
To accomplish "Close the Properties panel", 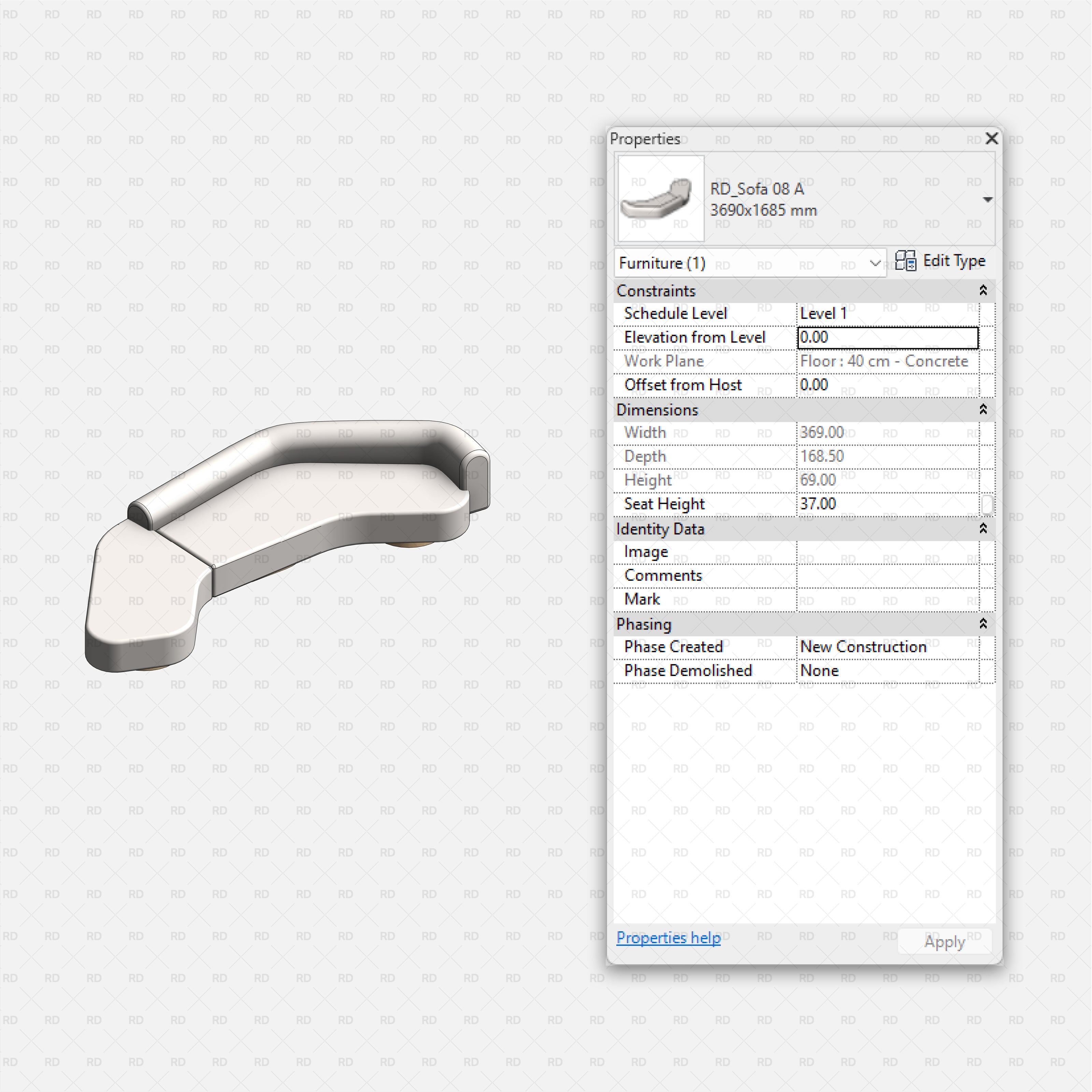I will point(991,139).
